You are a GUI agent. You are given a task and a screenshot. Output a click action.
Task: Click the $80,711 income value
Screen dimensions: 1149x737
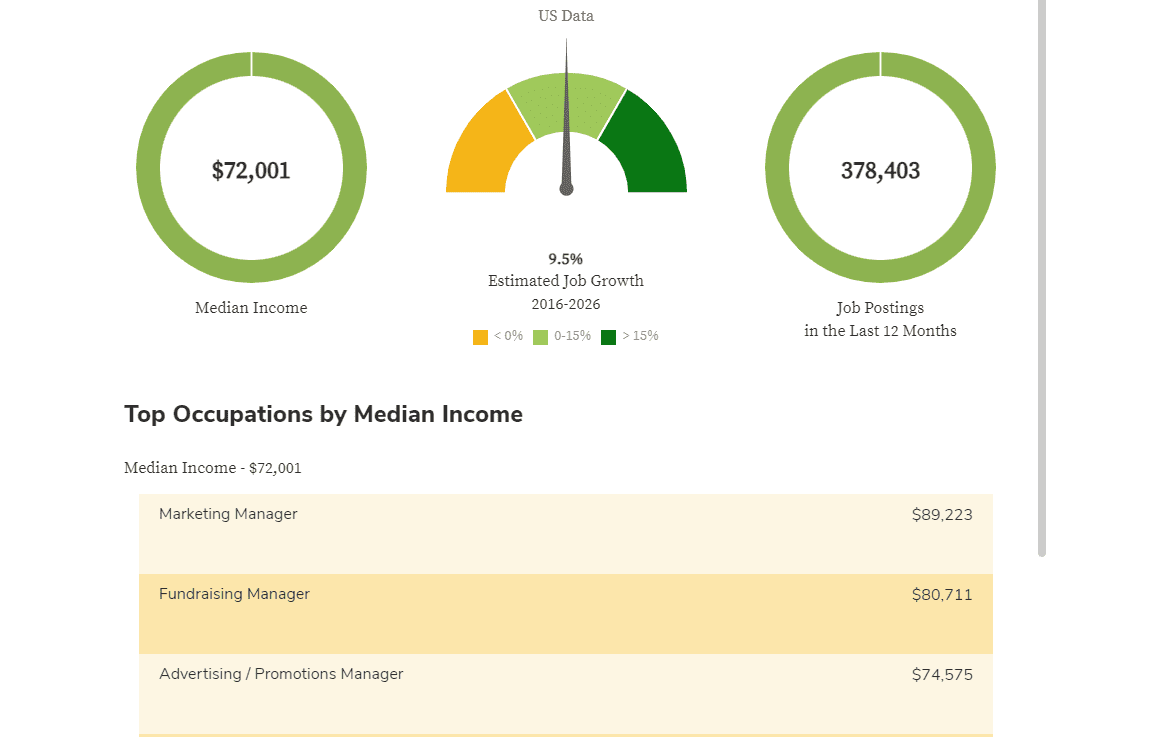[942, 595]
